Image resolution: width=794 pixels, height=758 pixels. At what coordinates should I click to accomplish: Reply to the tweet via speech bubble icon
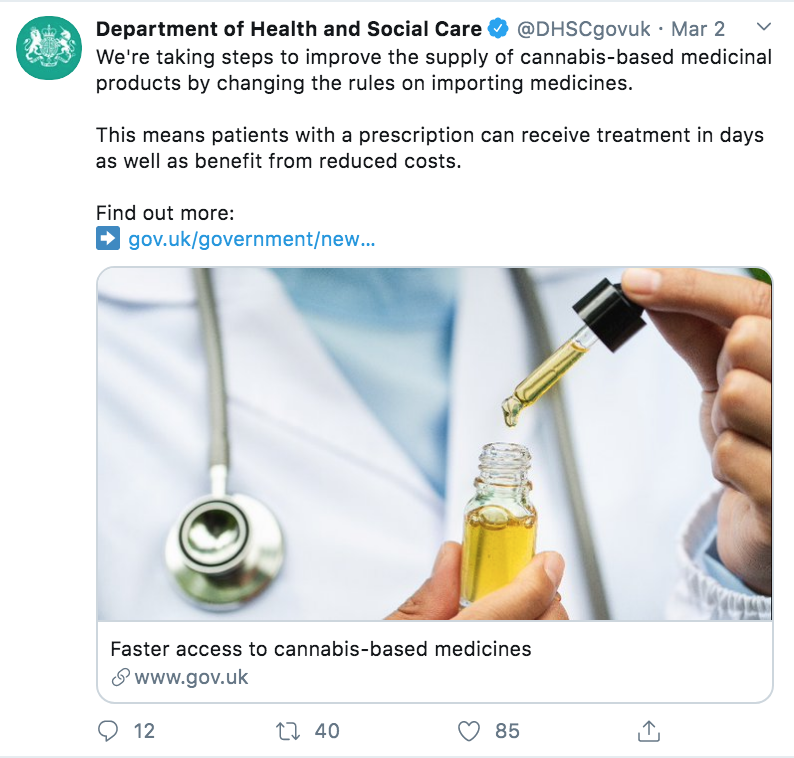tap(107, 731)
